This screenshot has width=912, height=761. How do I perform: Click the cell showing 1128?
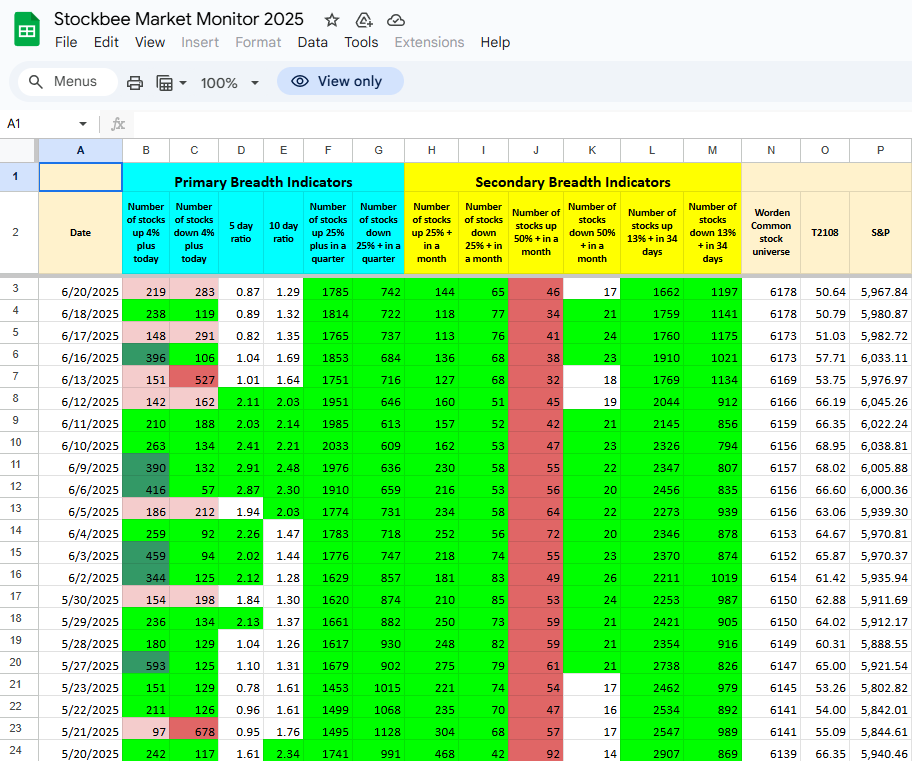click(379, 729)
